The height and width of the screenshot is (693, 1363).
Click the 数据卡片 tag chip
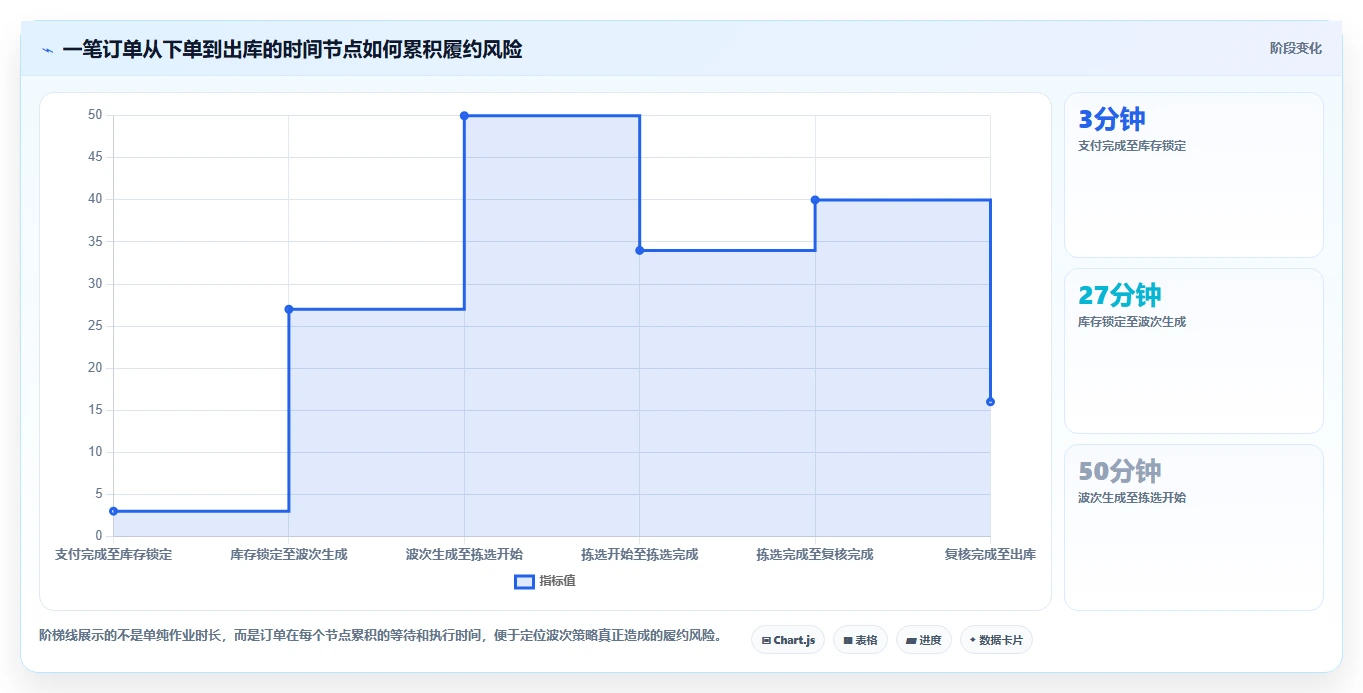(996, 640)
